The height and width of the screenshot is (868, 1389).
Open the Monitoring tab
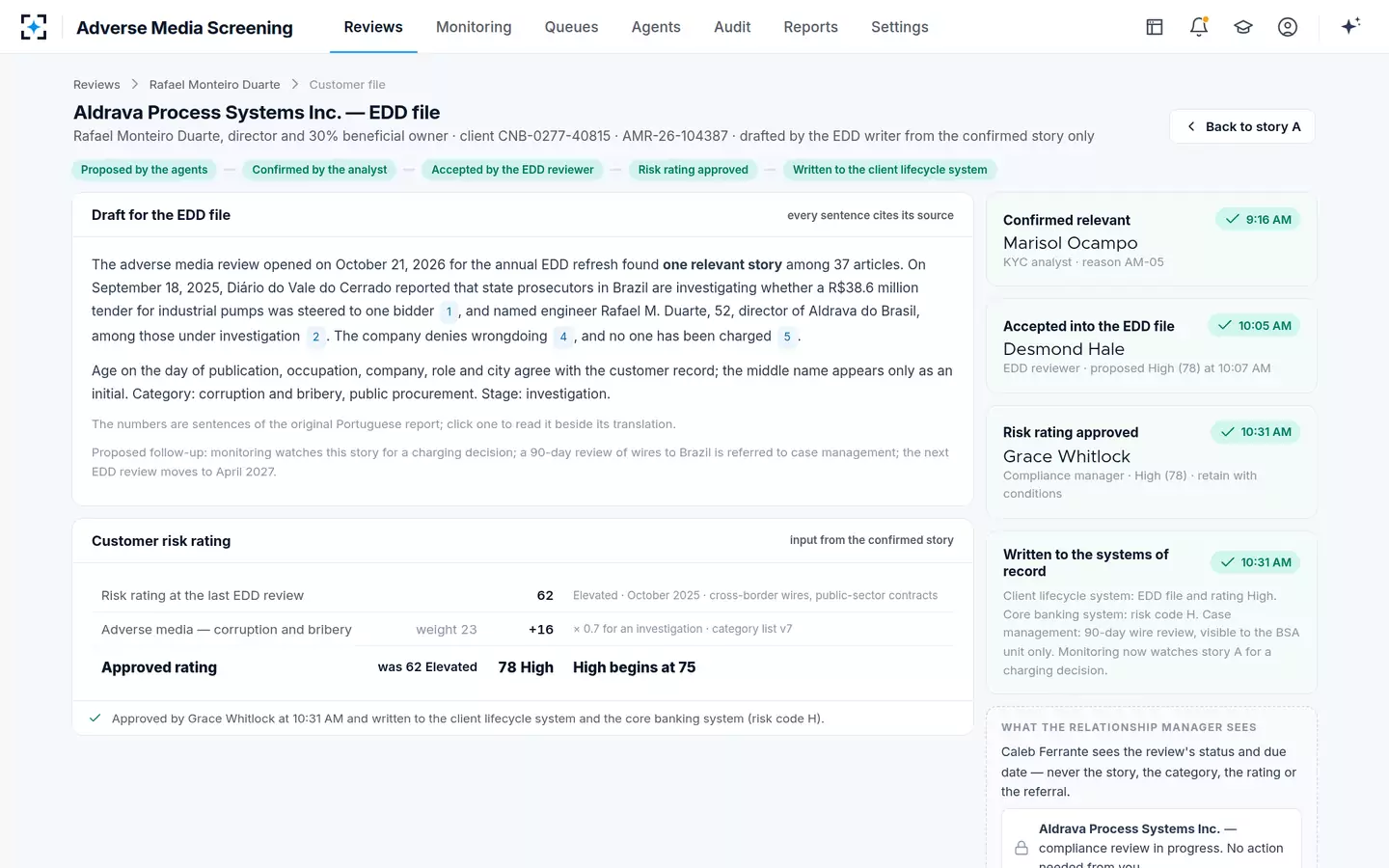click(x=474, y=27)
